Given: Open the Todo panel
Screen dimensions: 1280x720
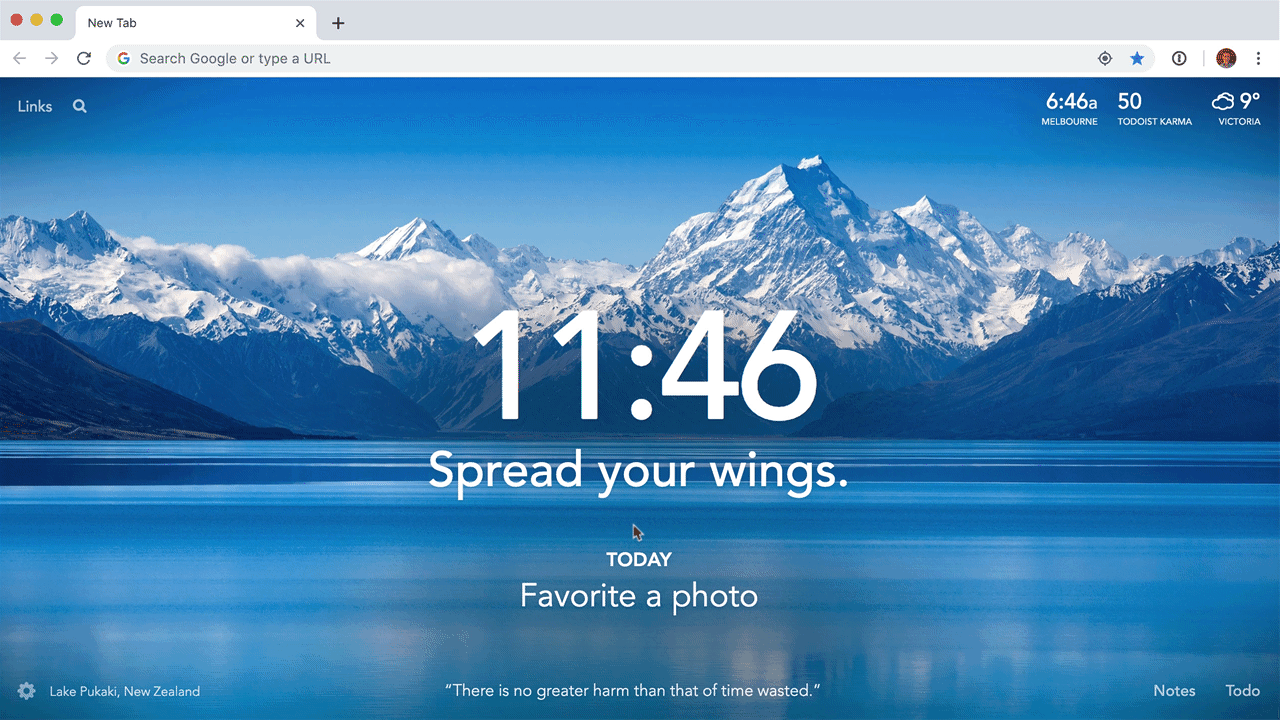Looking at the screenshot, I should (1243, 691).
